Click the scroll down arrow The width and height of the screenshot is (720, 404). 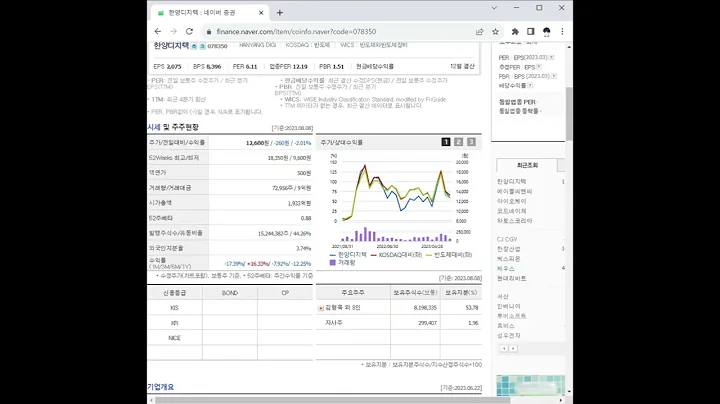pyautogui.click(x=569, y=392)
